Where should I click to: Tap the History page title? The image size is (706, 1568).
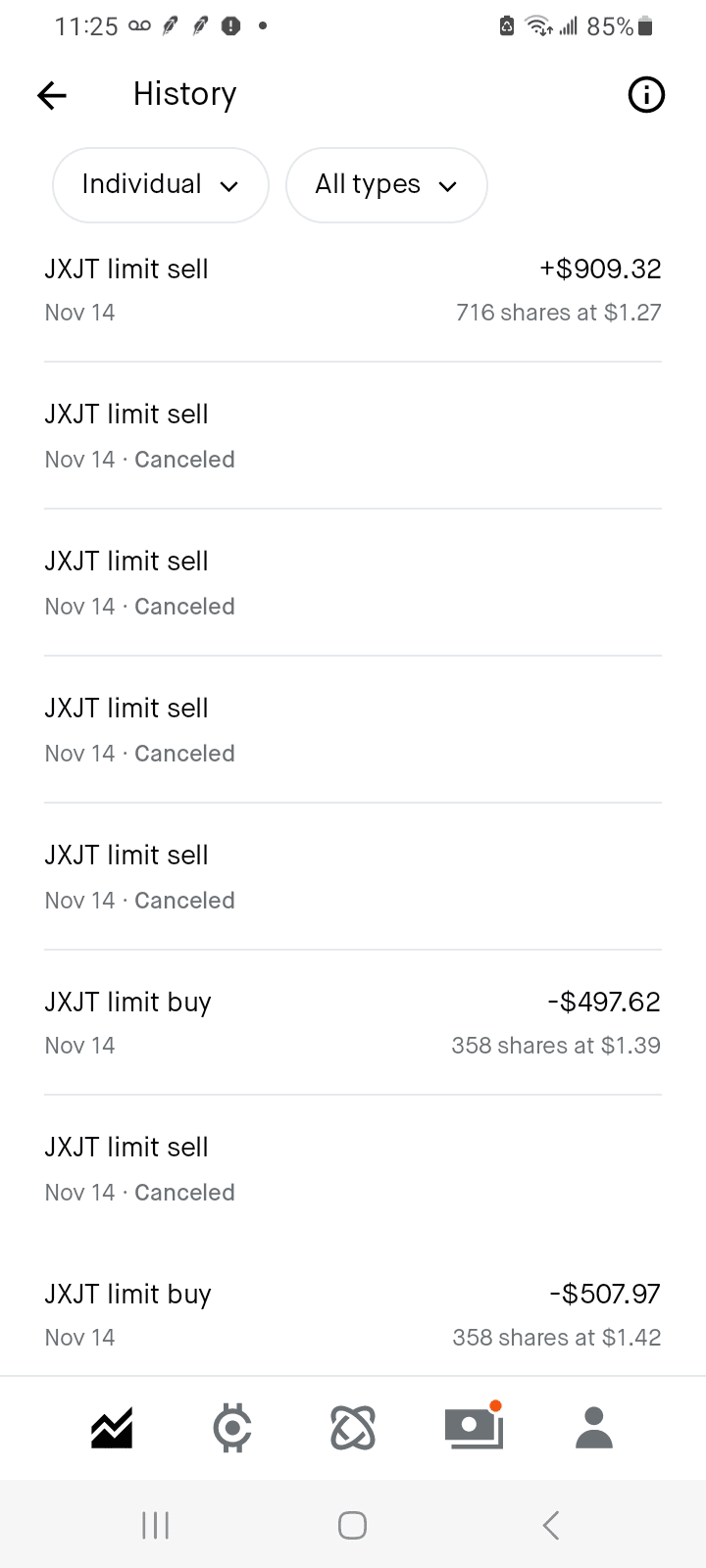[185, 94]
